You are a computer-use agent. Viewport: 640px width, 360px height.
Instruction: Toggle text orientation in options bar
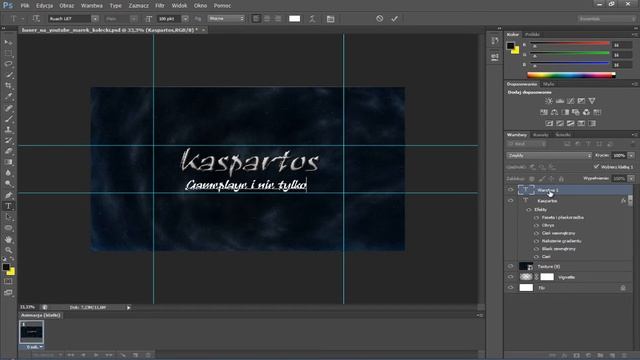tap(36, 19)
